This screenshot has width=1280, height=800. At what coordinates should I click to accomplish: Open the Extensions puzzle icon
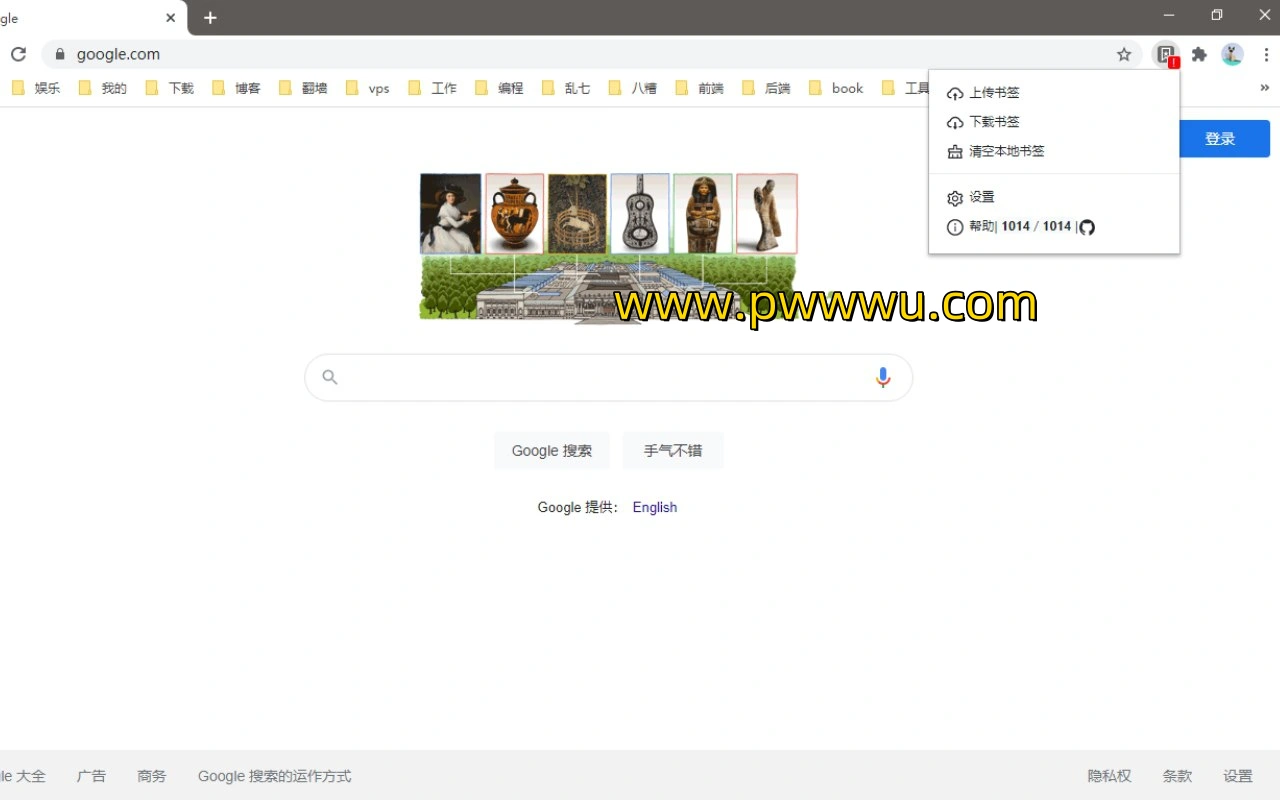[1199, 55]
